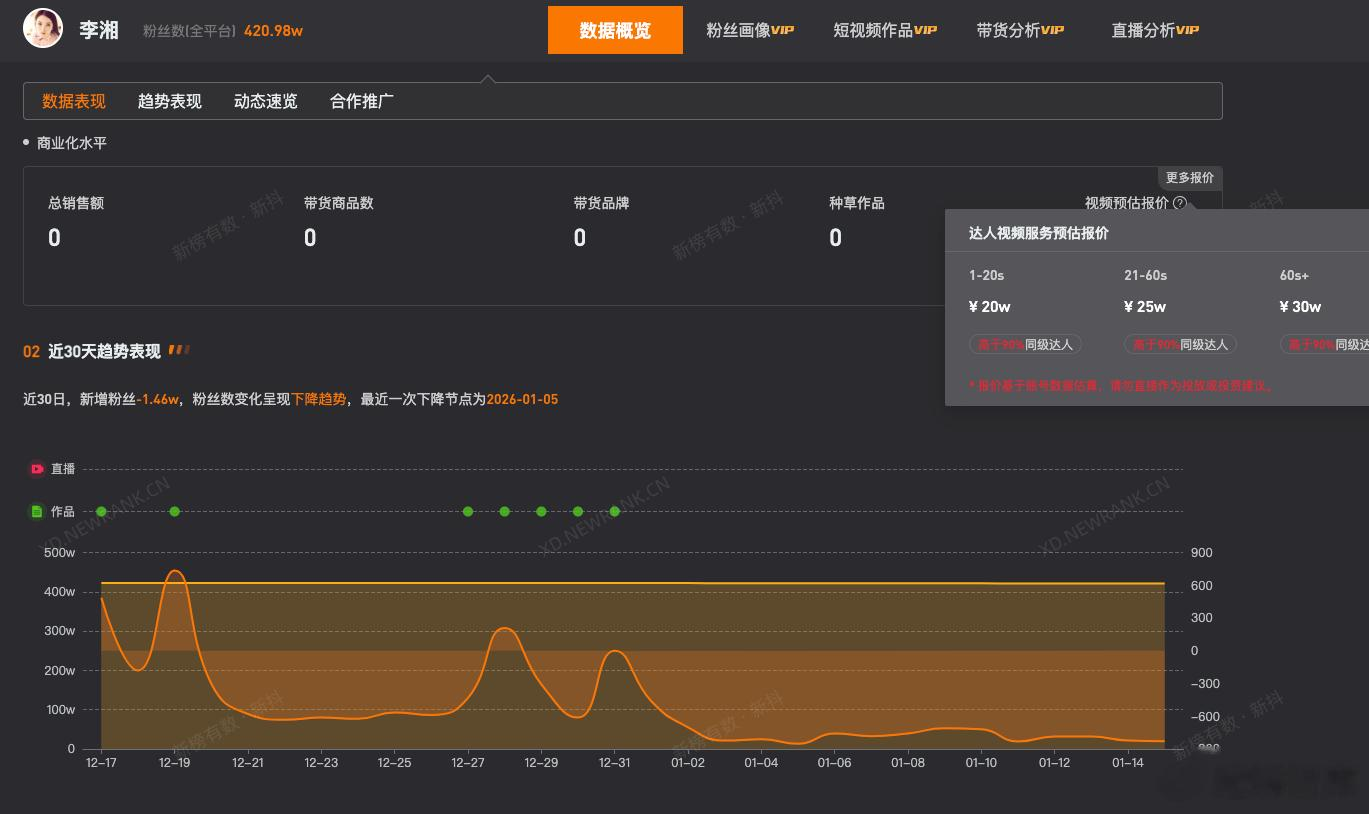Switch to 短视频作品 VIP tab
Viewport: 1369px width, 814px height.
point(885,30)
